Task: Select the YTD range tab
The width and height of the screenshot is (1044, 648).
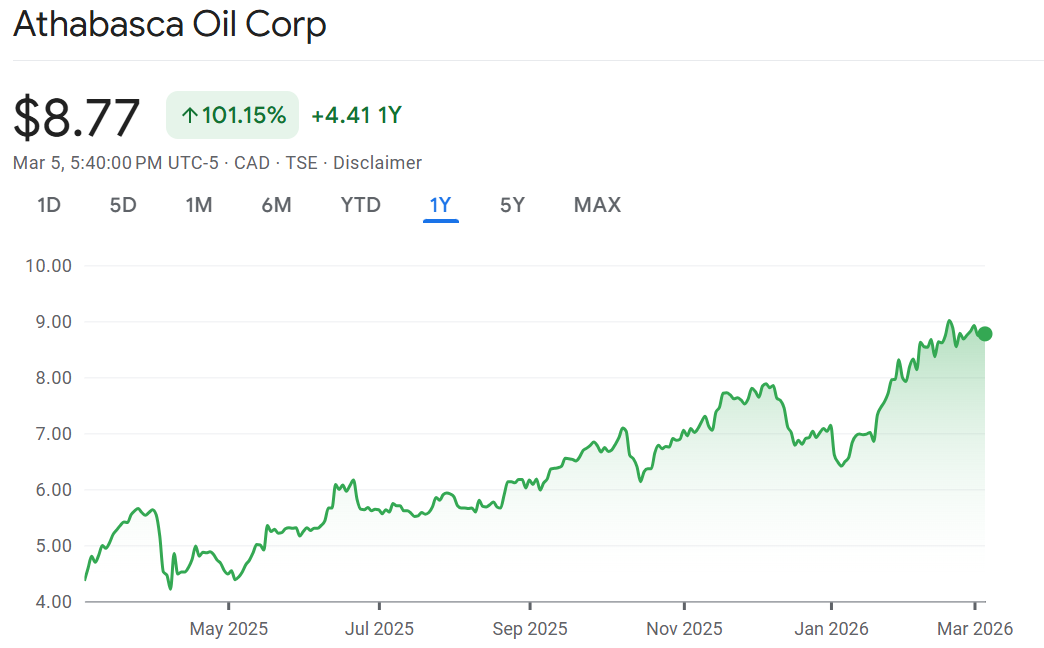Action: tap(360, 205)
